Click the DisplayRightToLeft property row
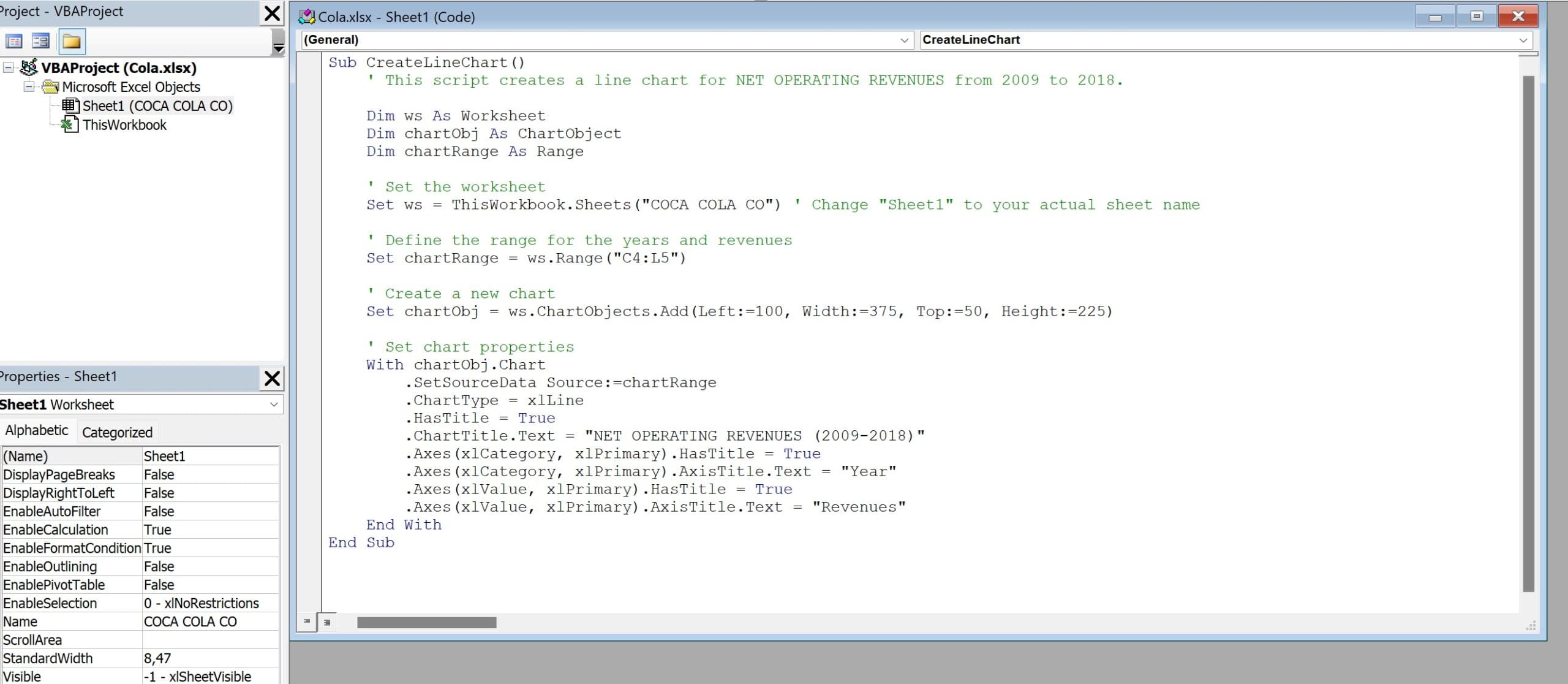 [141, 493]
